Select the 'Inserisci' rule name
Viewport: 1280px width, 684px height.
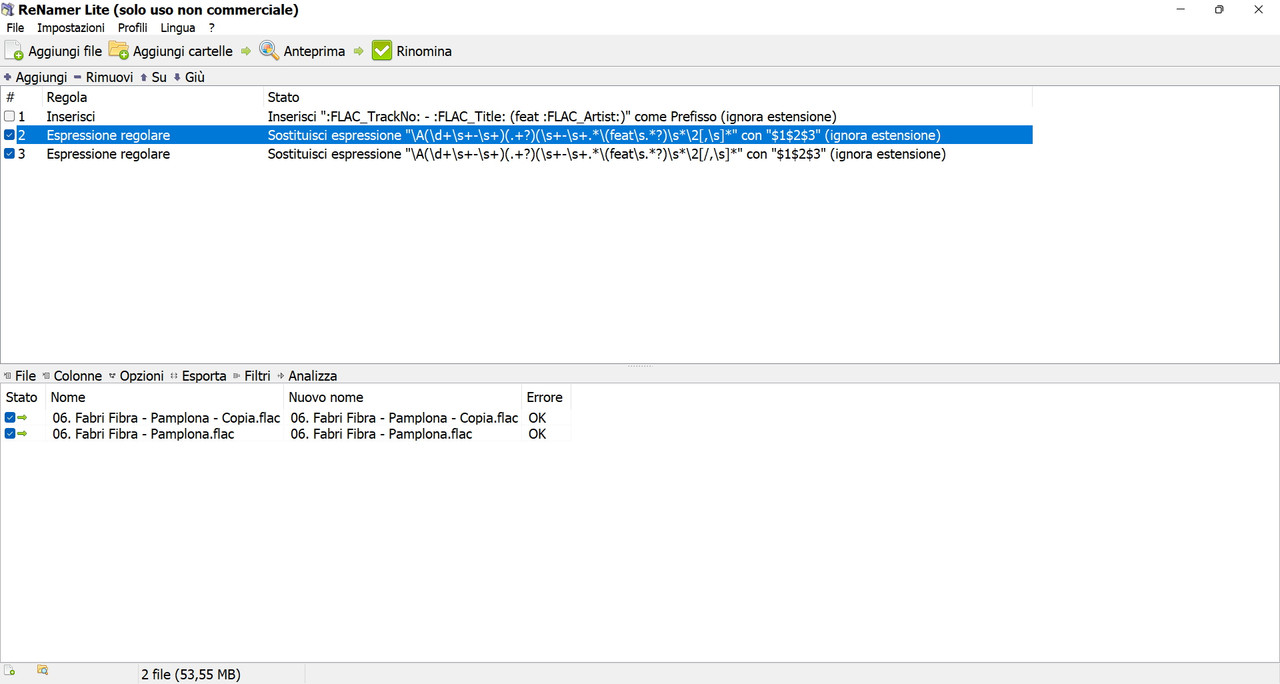click(71, 116)
